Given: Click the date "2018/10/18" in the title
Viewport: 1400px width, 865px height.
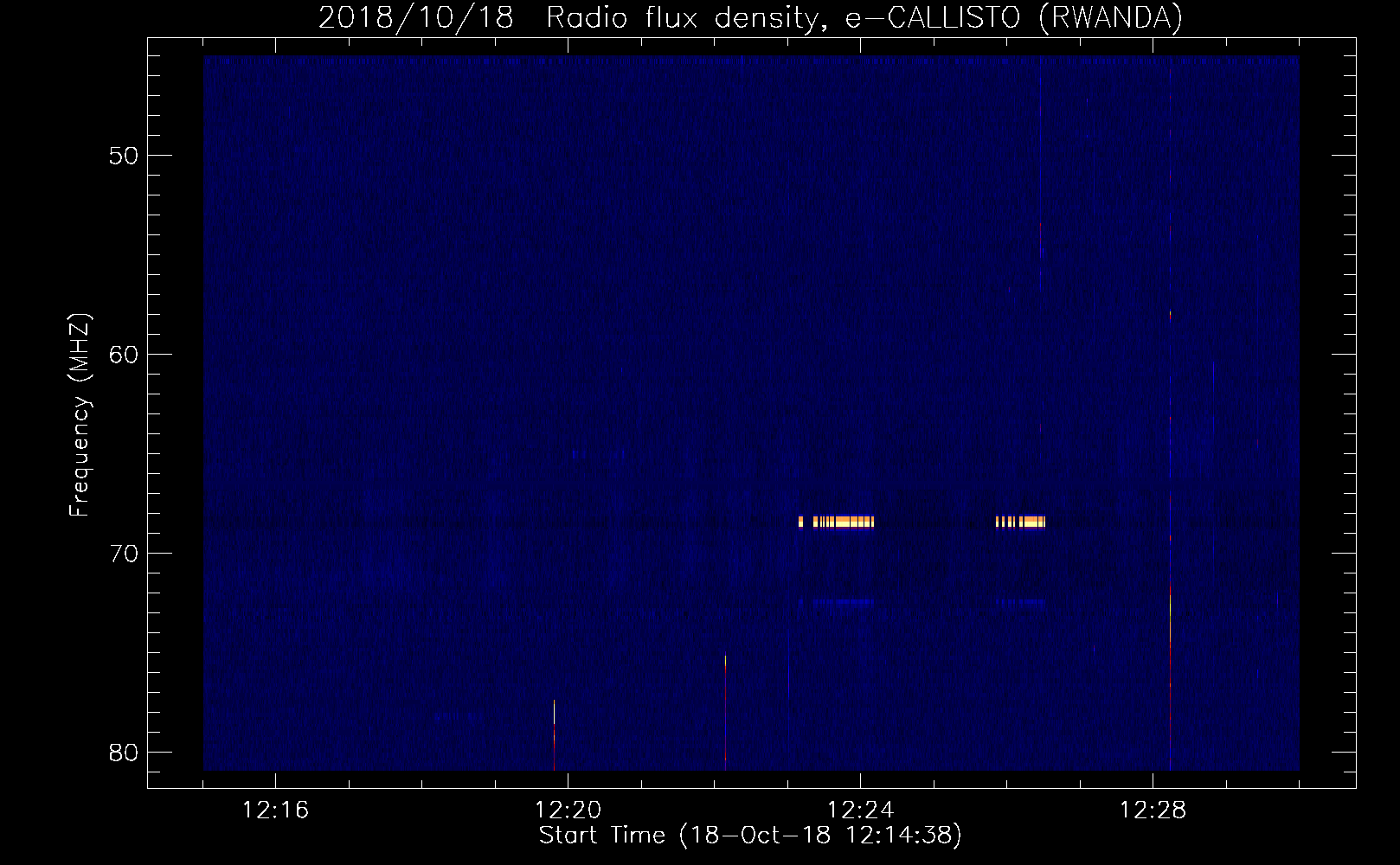Looking at the screenshot, I should pos(416,17).
